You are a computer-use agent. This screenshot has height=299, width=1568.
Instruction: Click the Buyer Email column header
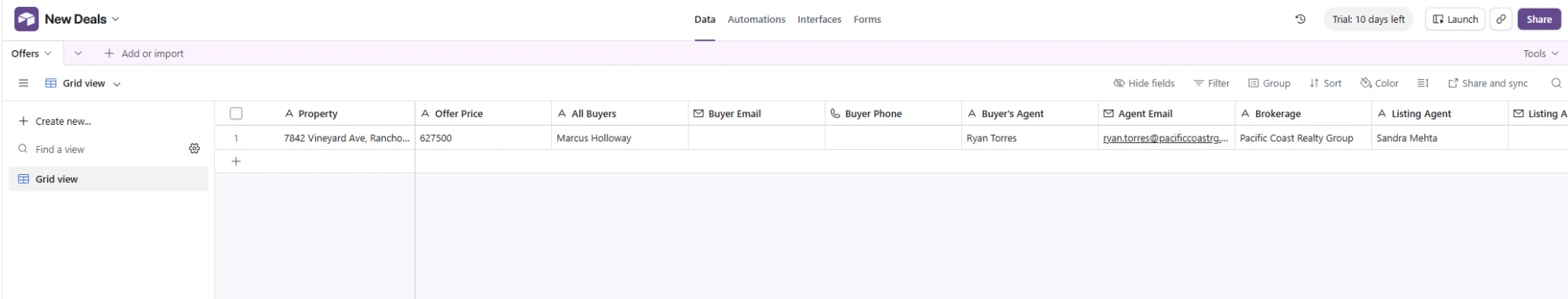pos(757,114)
